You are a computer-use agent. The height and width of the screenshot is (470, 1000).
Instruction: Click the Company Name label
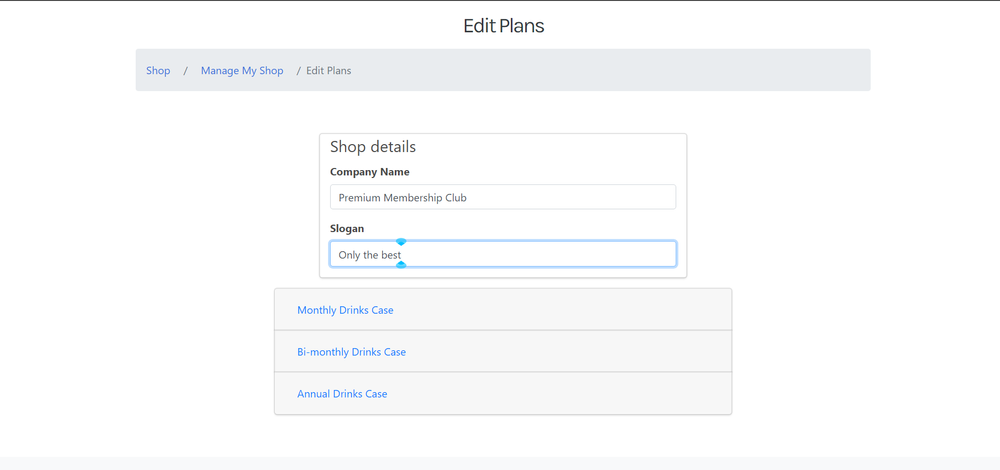point(370,172)
